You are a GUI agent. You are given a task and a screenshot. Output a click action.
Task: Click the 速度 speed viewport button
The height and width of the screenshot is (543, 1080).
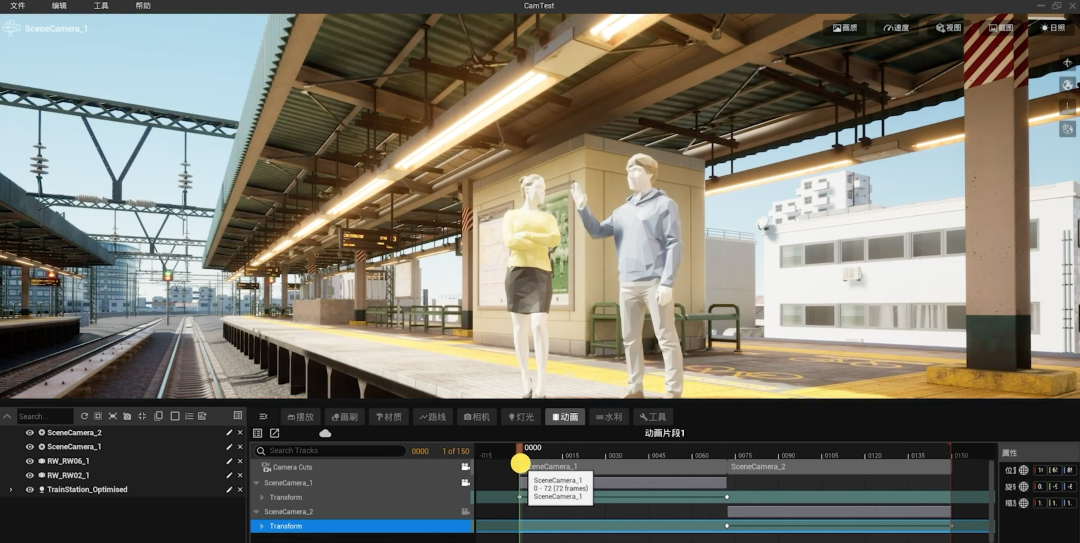897,28
